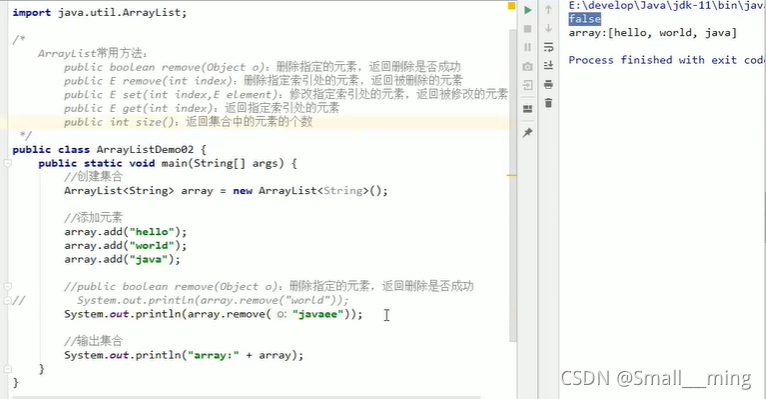Pause the console output
The image size is (766, 399).
coord(528,47)
